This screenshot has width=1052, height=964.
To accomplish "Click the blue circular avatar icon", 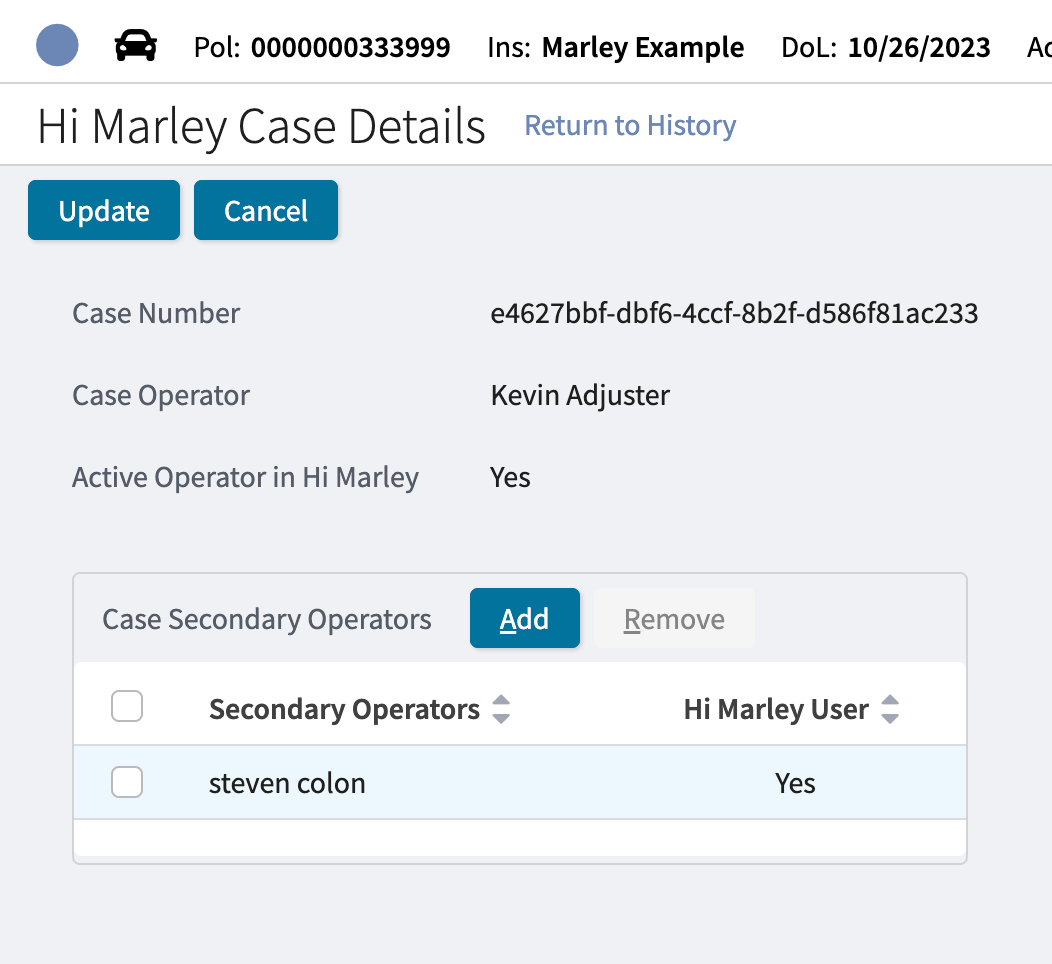I will pos(57,45).
